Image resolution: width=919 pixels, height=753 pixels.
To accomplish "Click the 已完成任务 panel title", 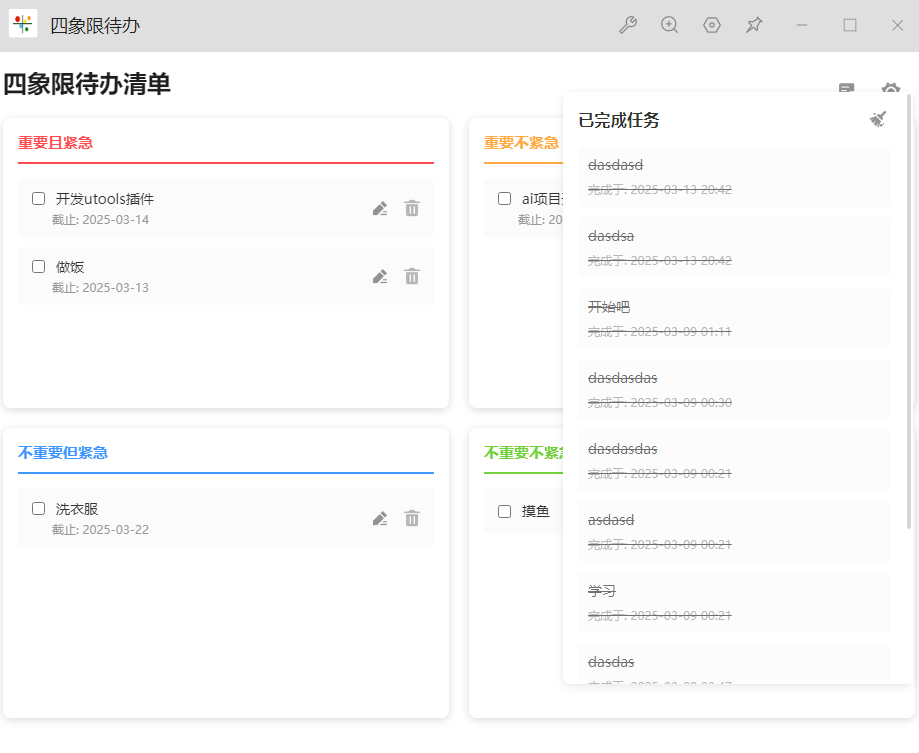I will point(618,120).
